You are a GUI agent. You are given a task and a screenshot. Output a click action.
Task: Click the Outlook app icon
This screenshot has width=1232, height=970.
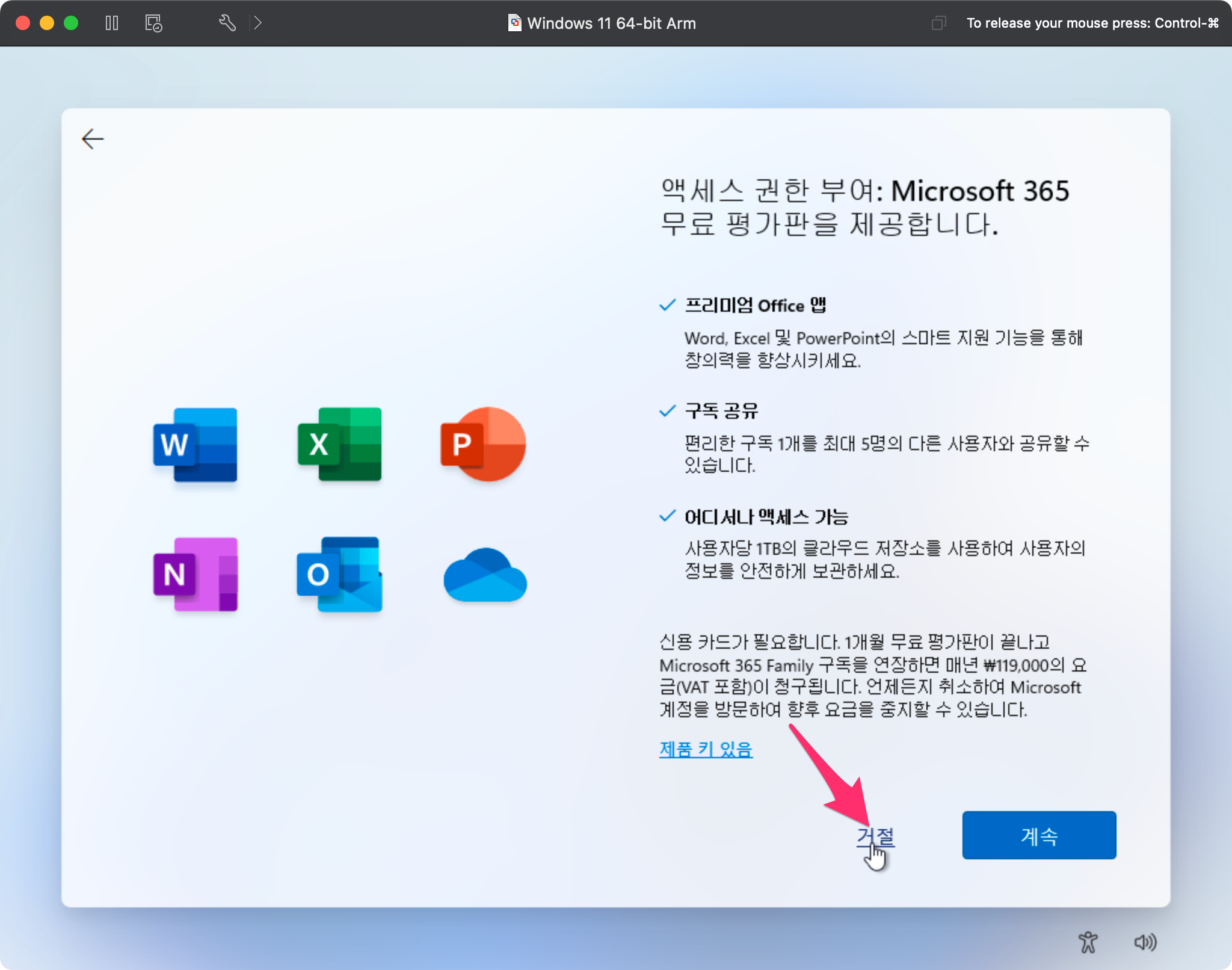339,575
